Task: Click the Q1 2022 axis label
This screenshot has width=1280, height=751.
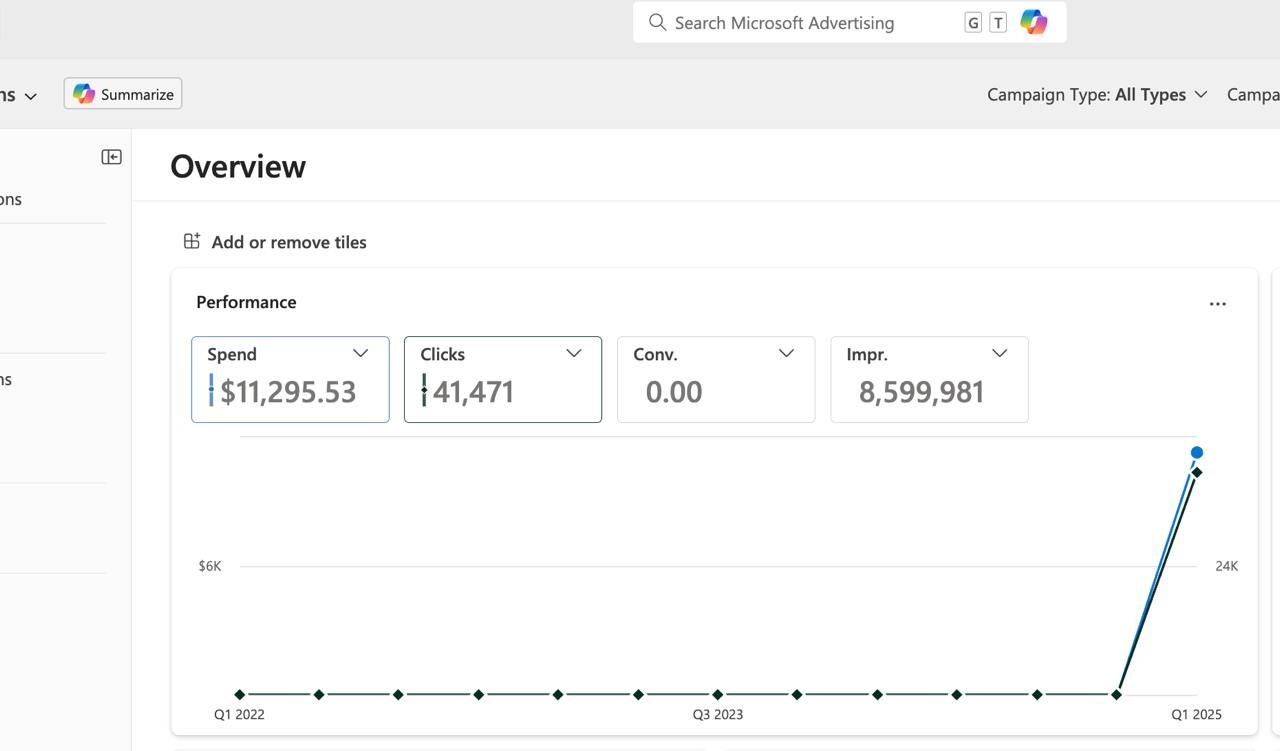Action: 240,714
